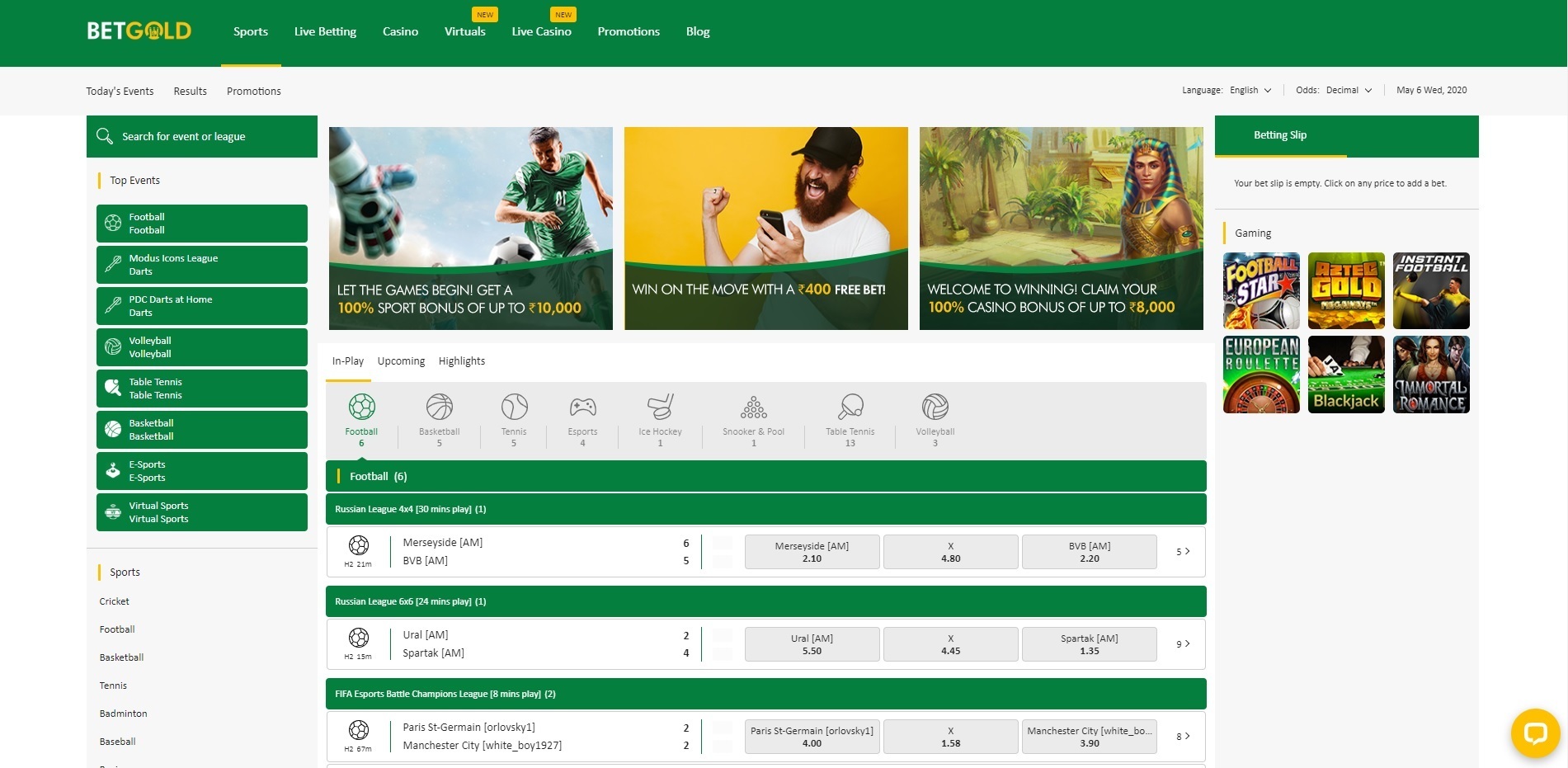Open the Odds Decimal dropdown

[1349, 91]
